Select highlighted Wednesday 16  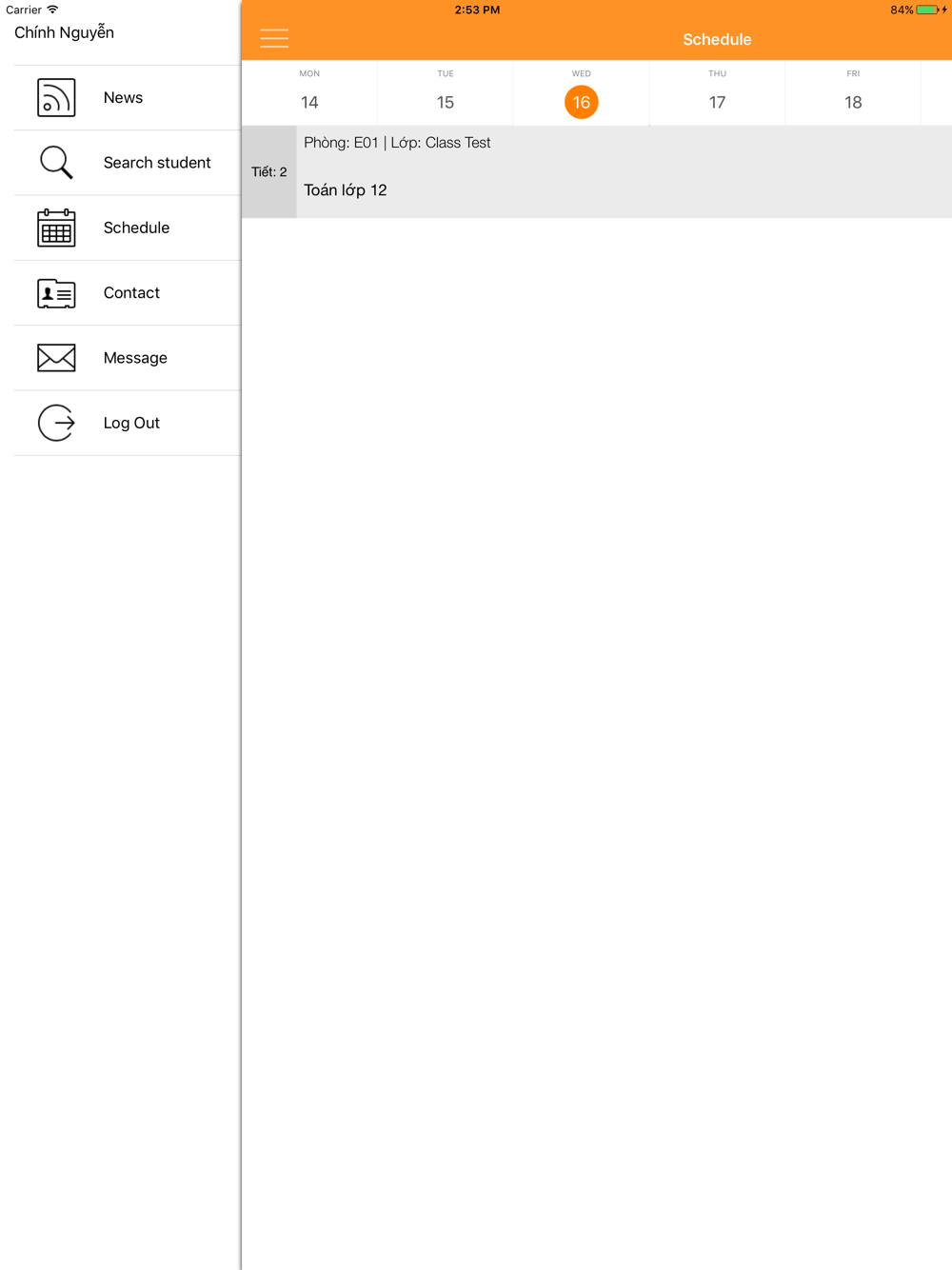coord(582,102)
